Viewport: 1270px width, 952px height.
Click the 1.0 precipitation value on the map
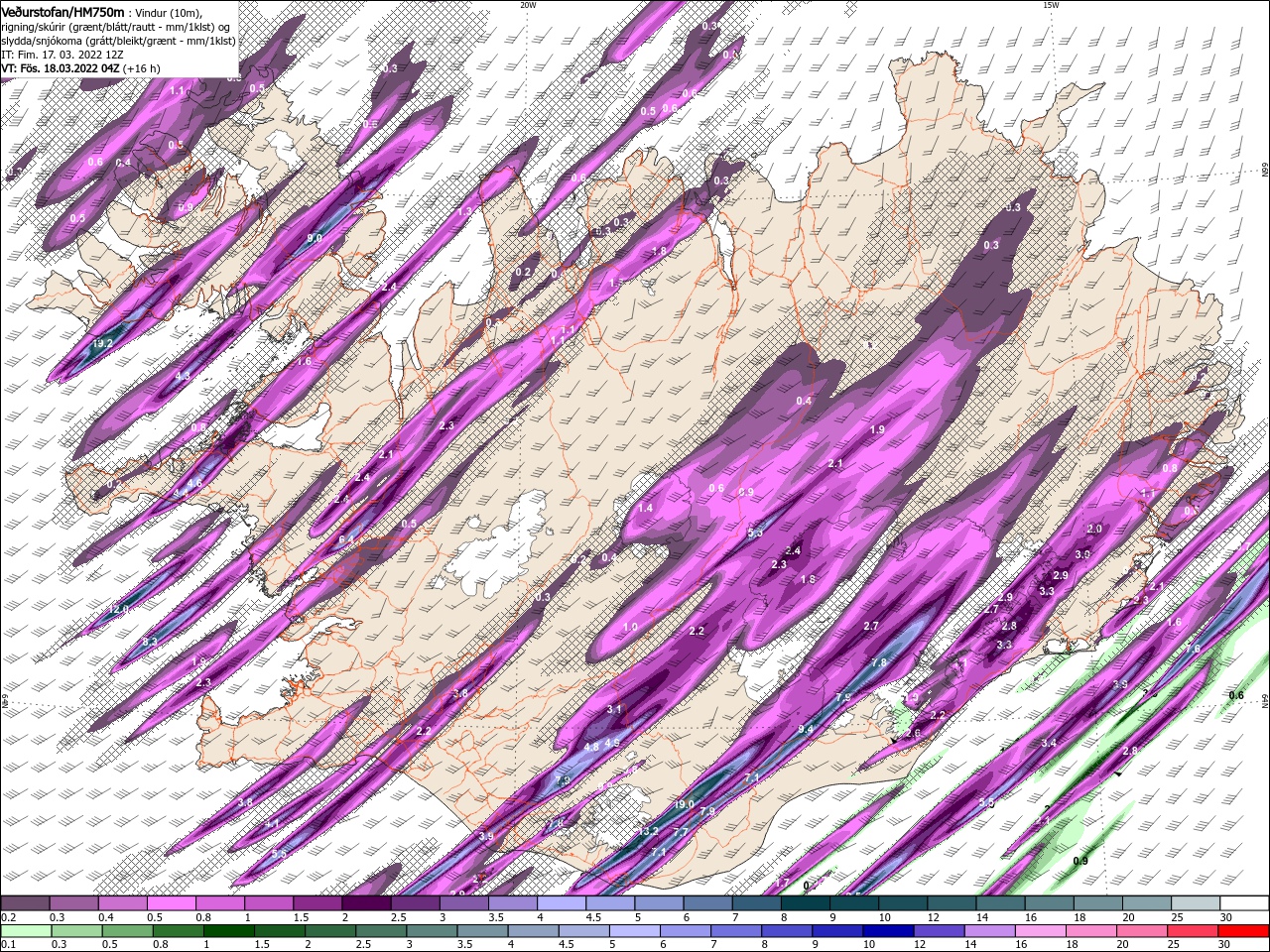point(631,627)
